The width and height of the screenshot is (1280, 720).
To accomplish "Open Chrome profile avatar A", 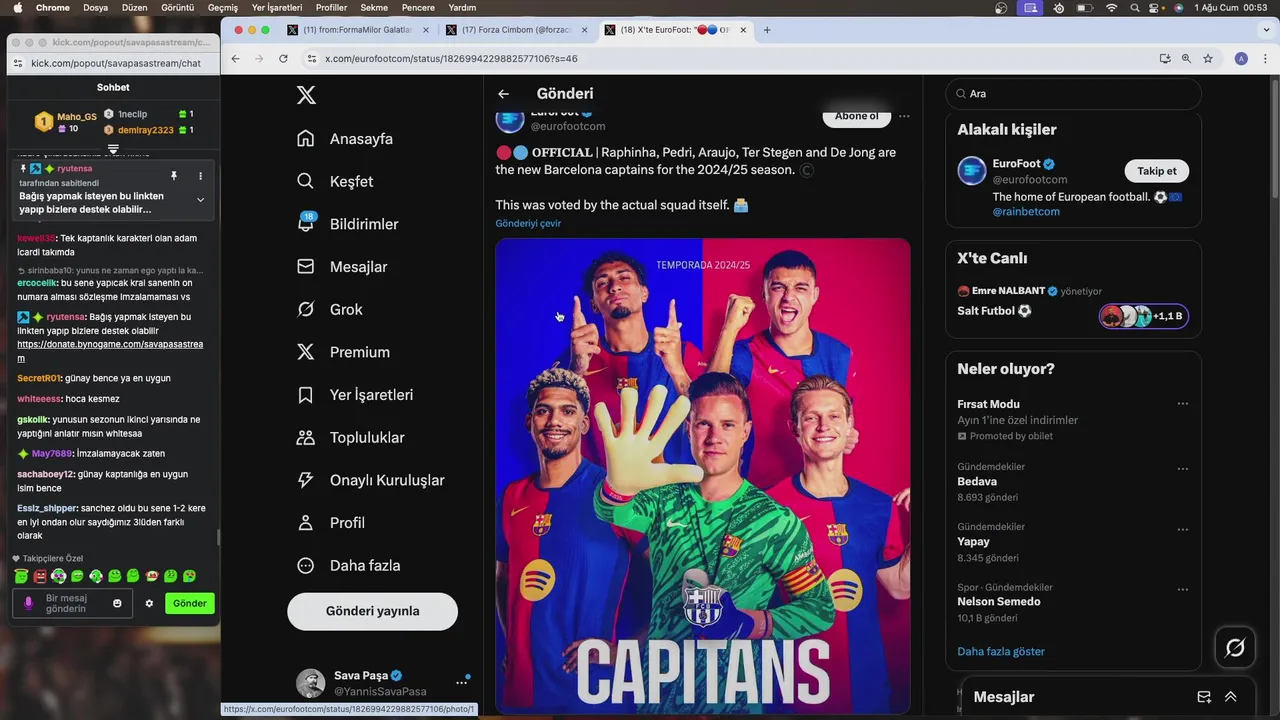I will [1241, 59].
